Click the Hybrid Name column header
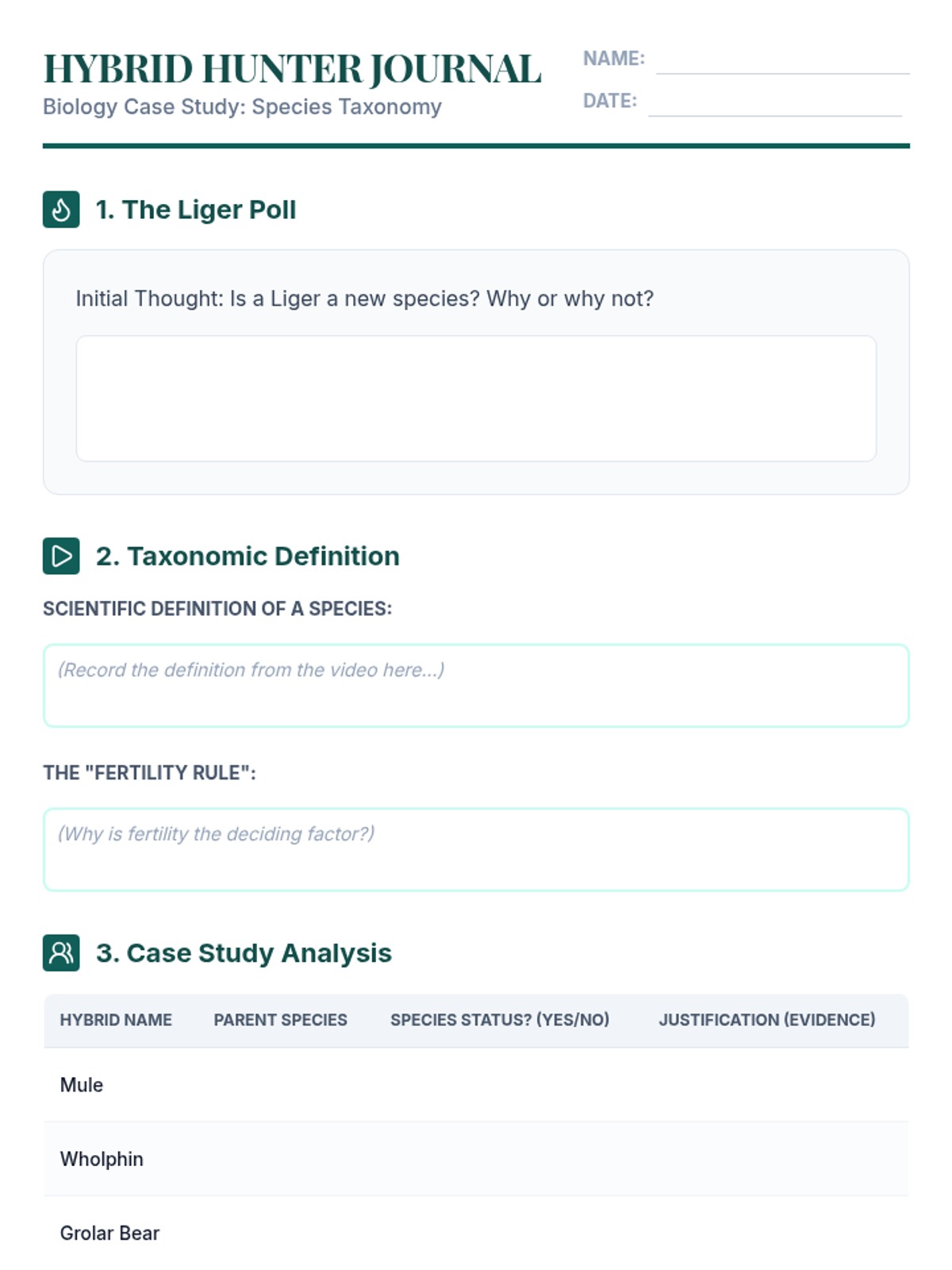 pyautogui.click(x=116, y=1020)
